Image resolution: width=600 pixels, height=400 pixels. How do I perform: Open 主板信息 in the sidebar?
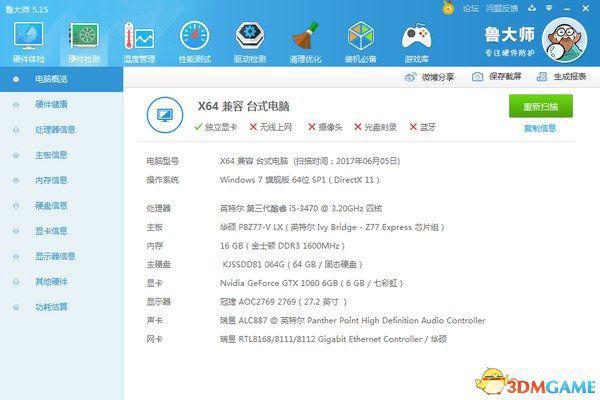[x=51, y=155]
